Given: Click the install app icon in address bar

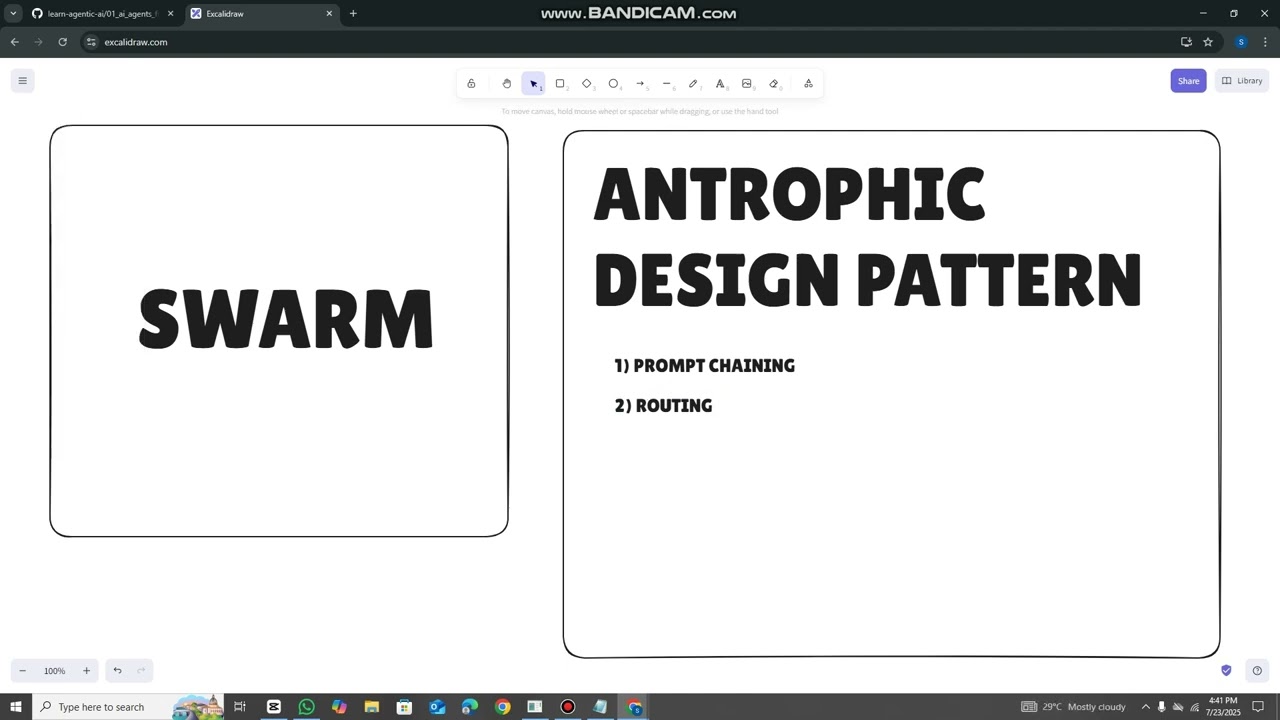Looking at the screenshot, I should pos(1186,42).
